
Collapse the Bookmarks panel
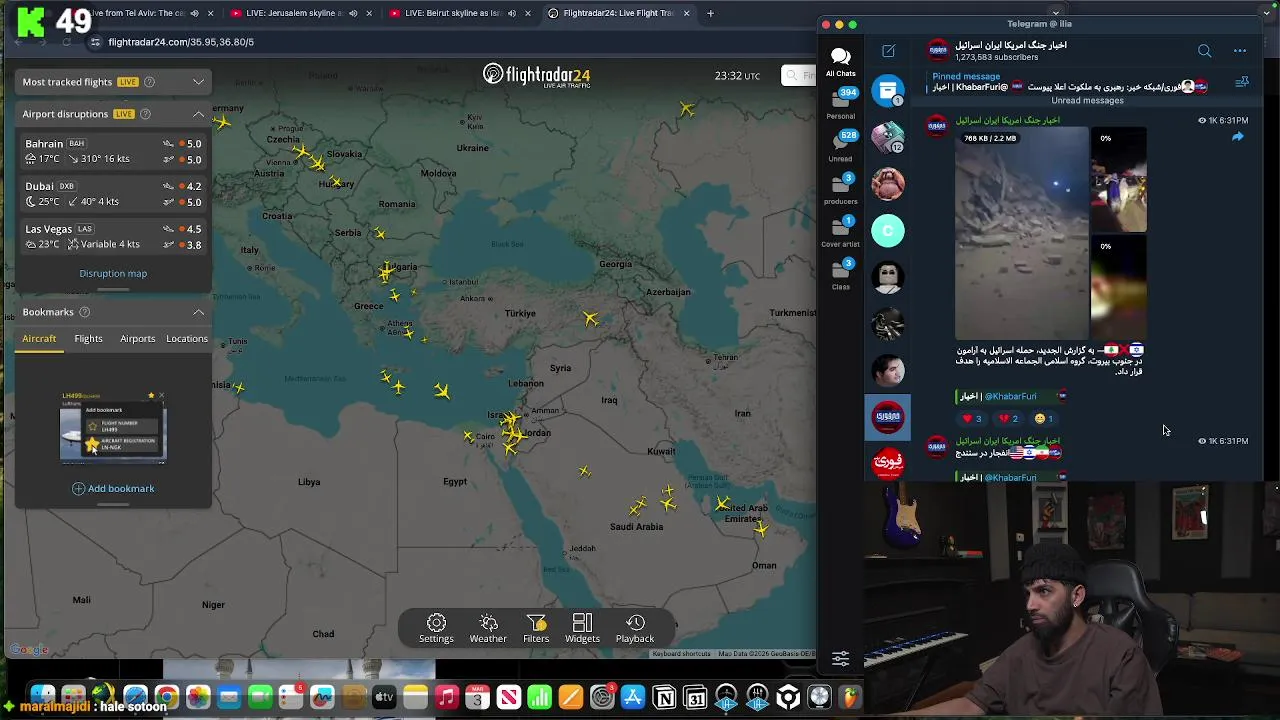tap(198, 312)
